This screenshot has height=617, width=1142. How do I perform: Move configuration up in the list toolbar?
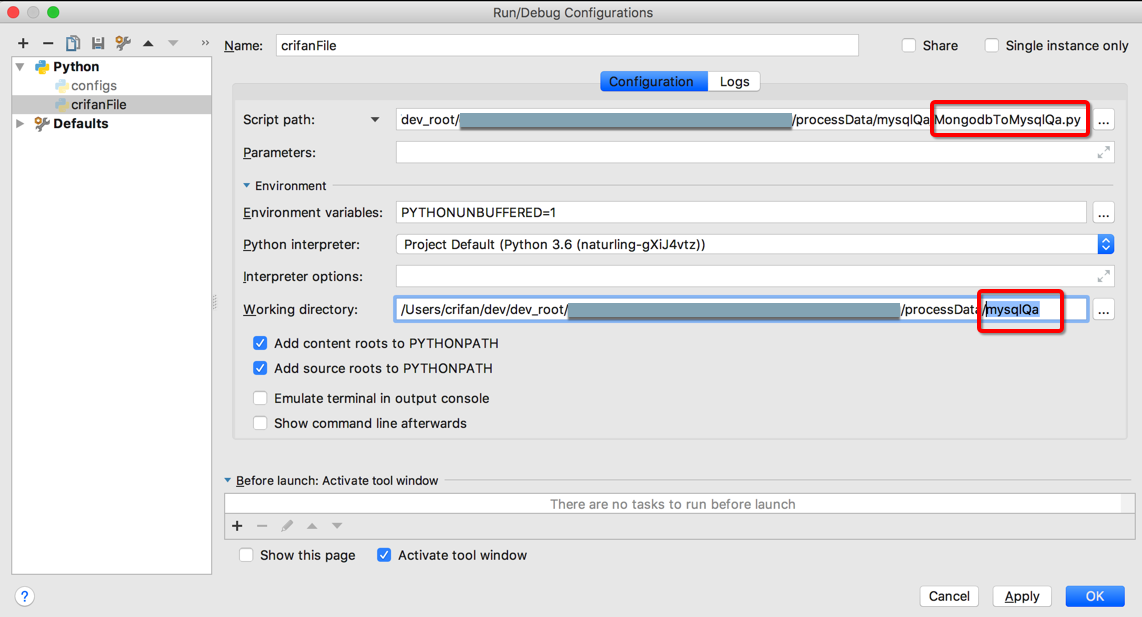pos(148,44)
